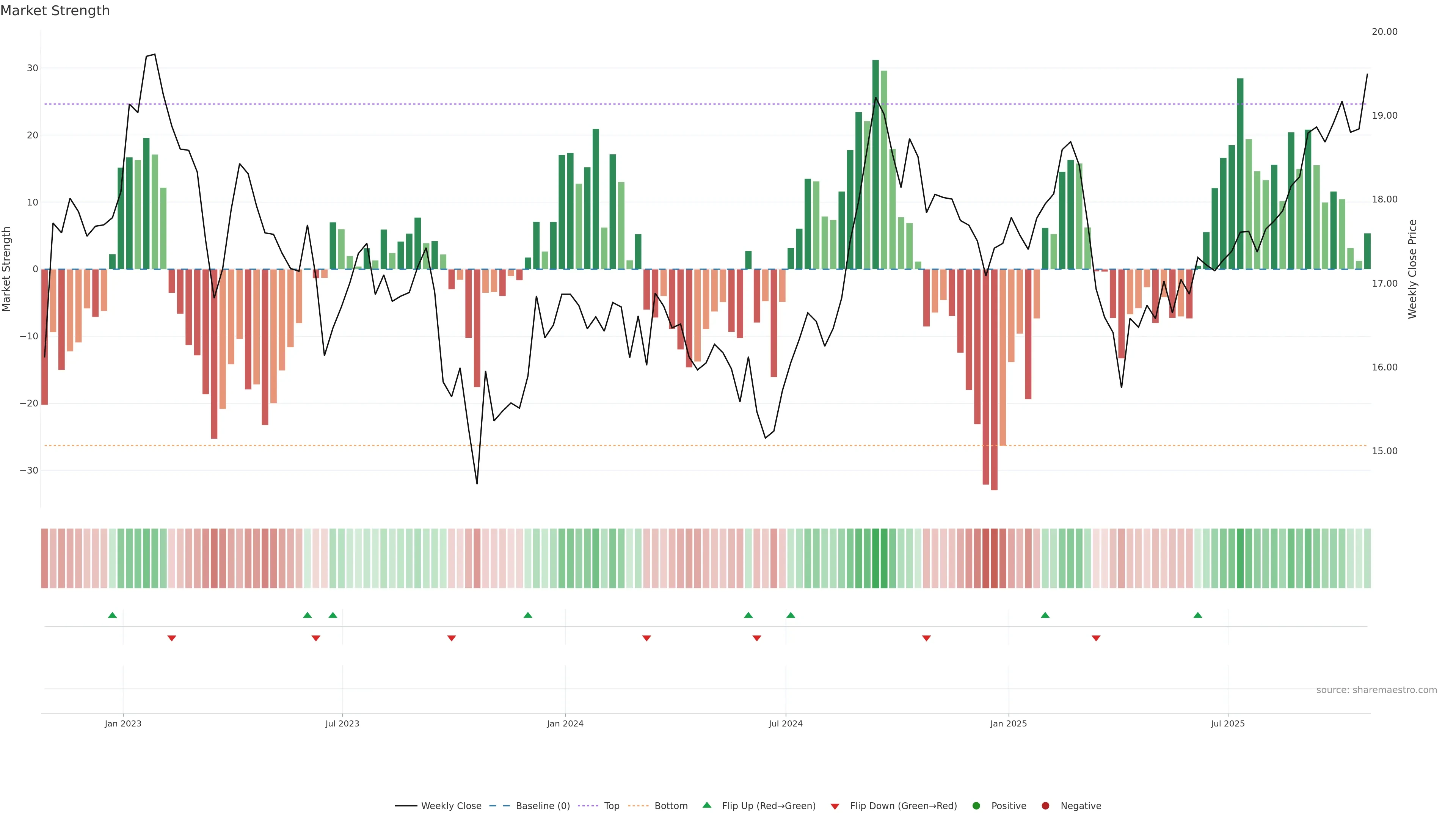Click Flip Up green triangle legend icon
Image resolution: width=1456 pixels, height=819 pixels.
(x=706, y=805)
